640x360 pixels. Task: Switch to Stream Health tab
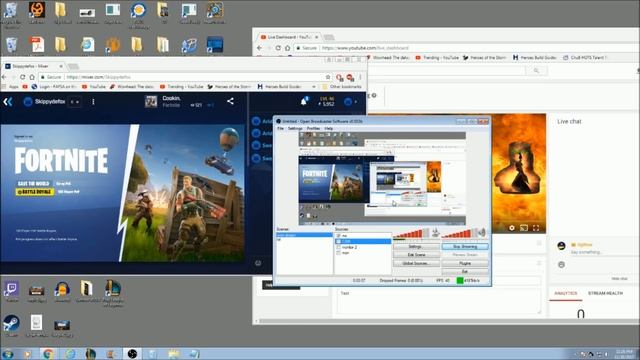pos(605,293)
